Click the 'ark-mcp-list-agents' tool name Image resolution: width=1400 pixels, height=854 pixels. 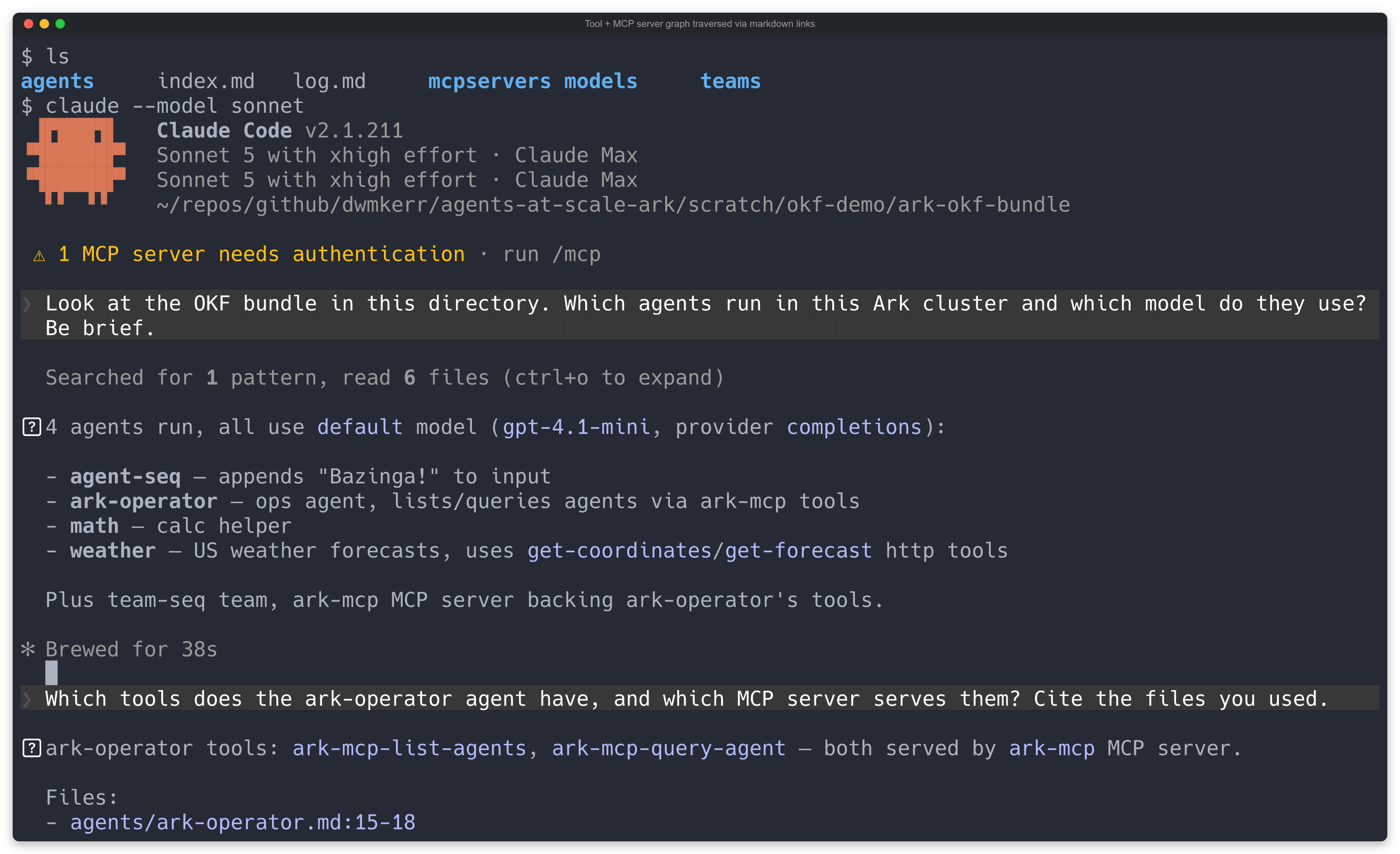[410, 748]
